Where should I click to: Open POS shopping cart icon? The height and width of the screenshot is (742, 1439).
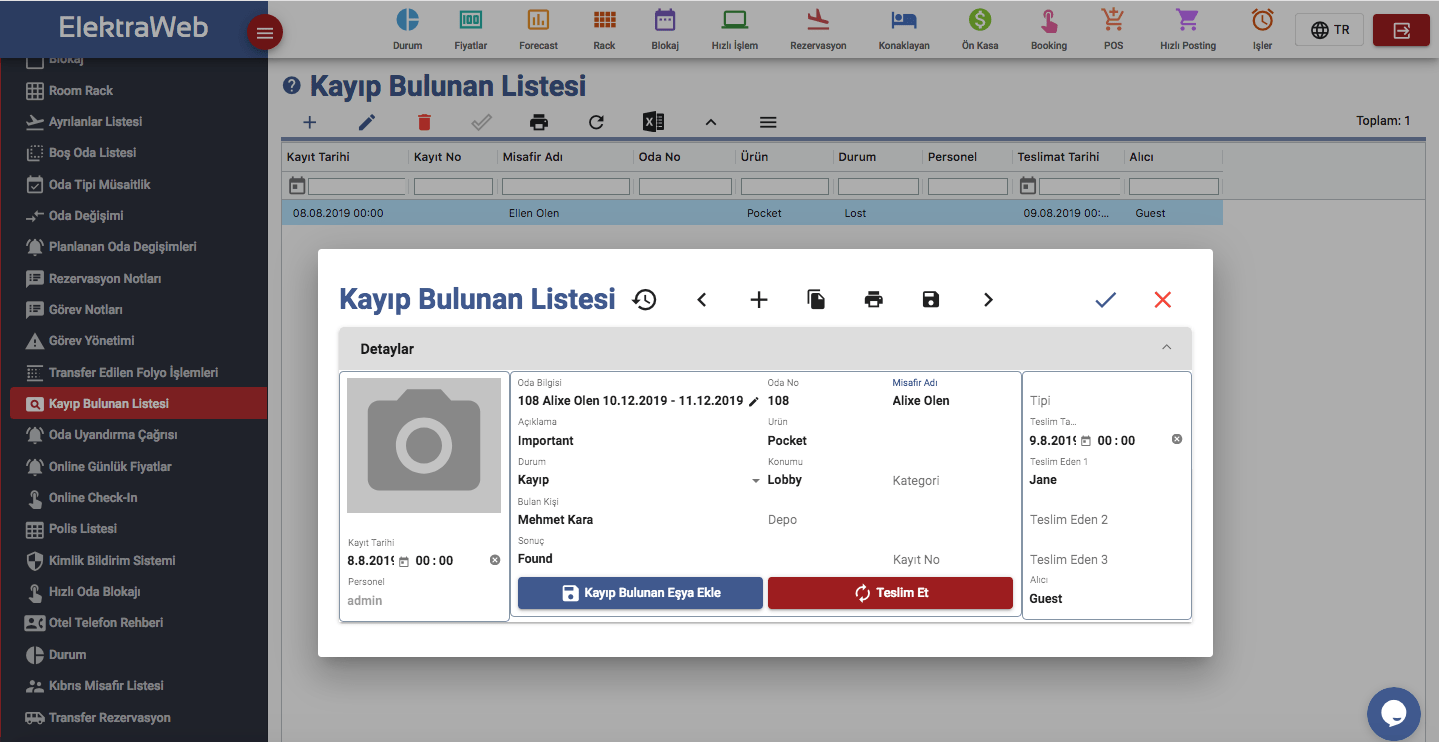[x=1113, y=20]
